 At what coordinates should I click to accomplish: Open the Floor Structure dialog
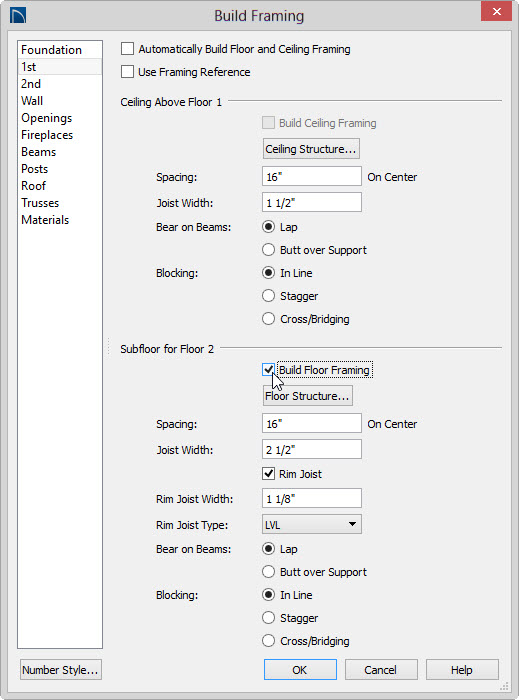click(307, 396)
